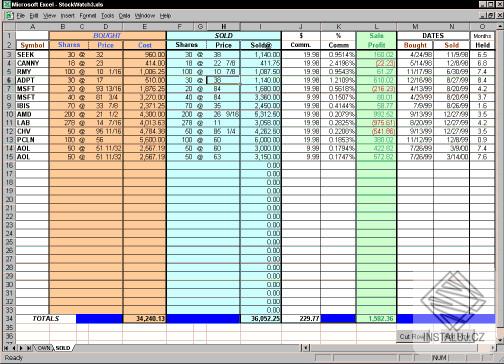Click the PCLN symbol cell
504x364 pixels.
32,140
